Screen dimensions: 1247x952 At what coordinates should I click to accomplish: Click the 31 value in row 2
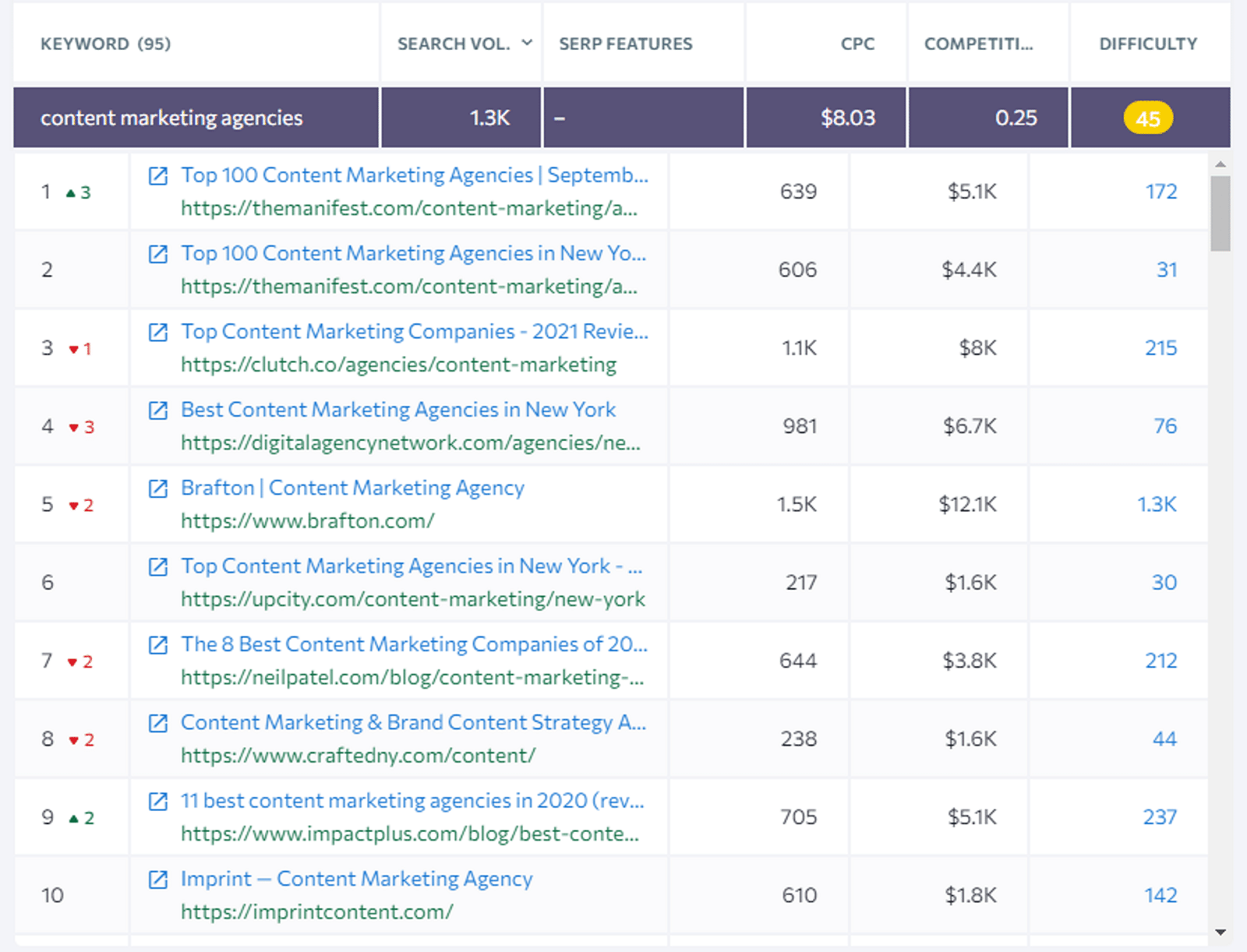(1167, 270)
